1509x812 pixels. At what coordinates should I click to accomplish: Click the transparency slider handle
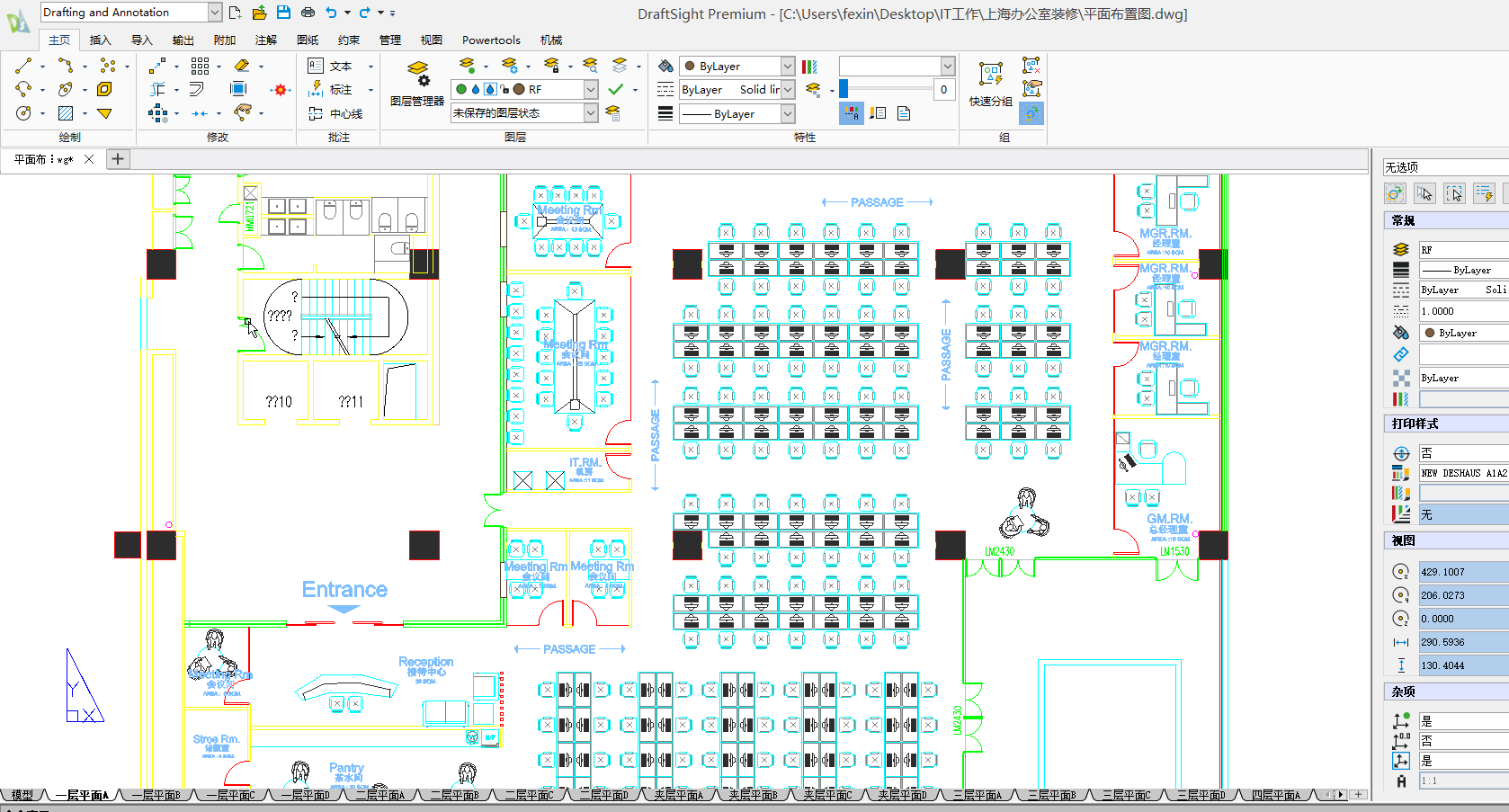tap(844, 89)
